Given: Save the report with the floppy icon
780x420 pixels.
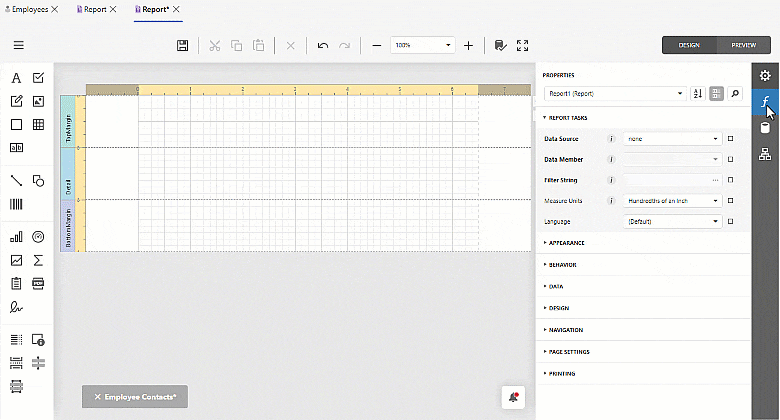Looking at the screenshot, I should (x=183, y=45).
